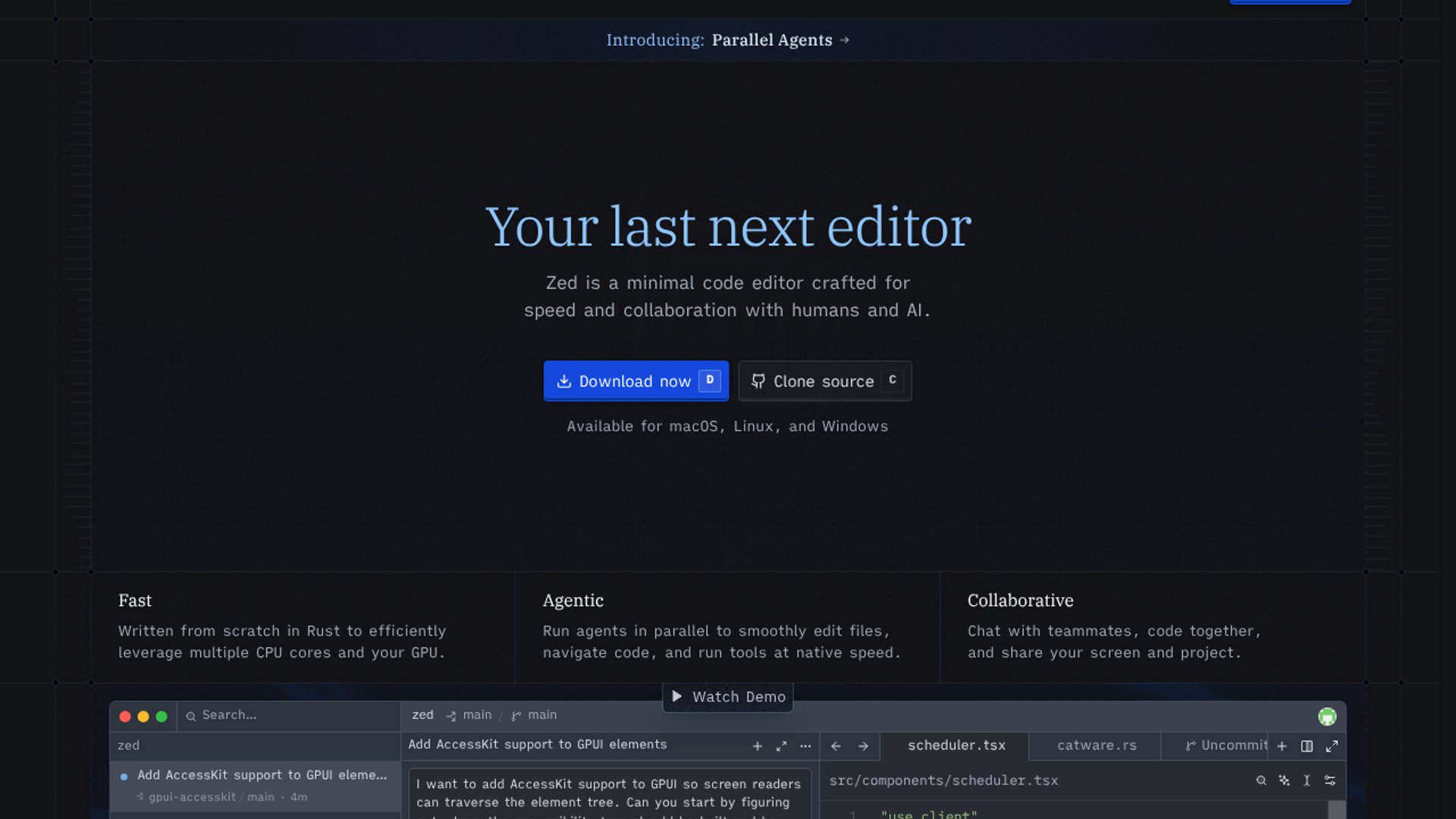Click the C keyboard shortcut badge

coord(893,380)
